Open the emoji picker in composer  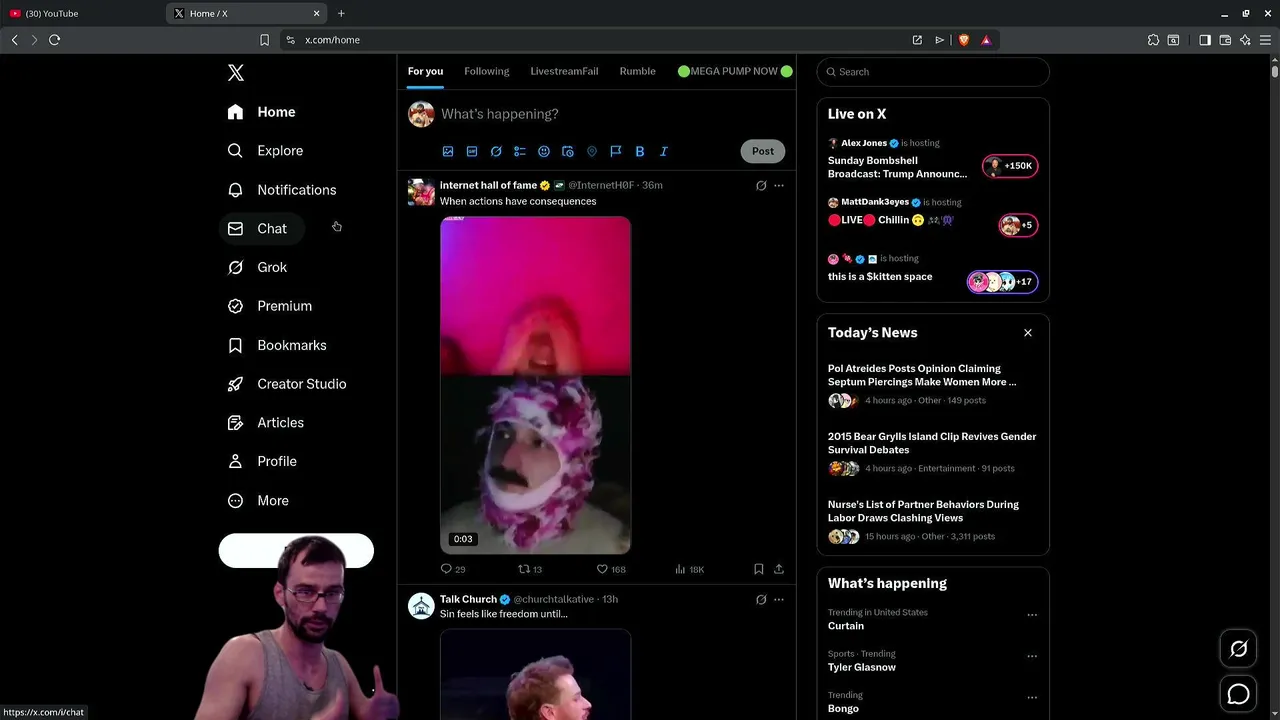tap(544, 151)
